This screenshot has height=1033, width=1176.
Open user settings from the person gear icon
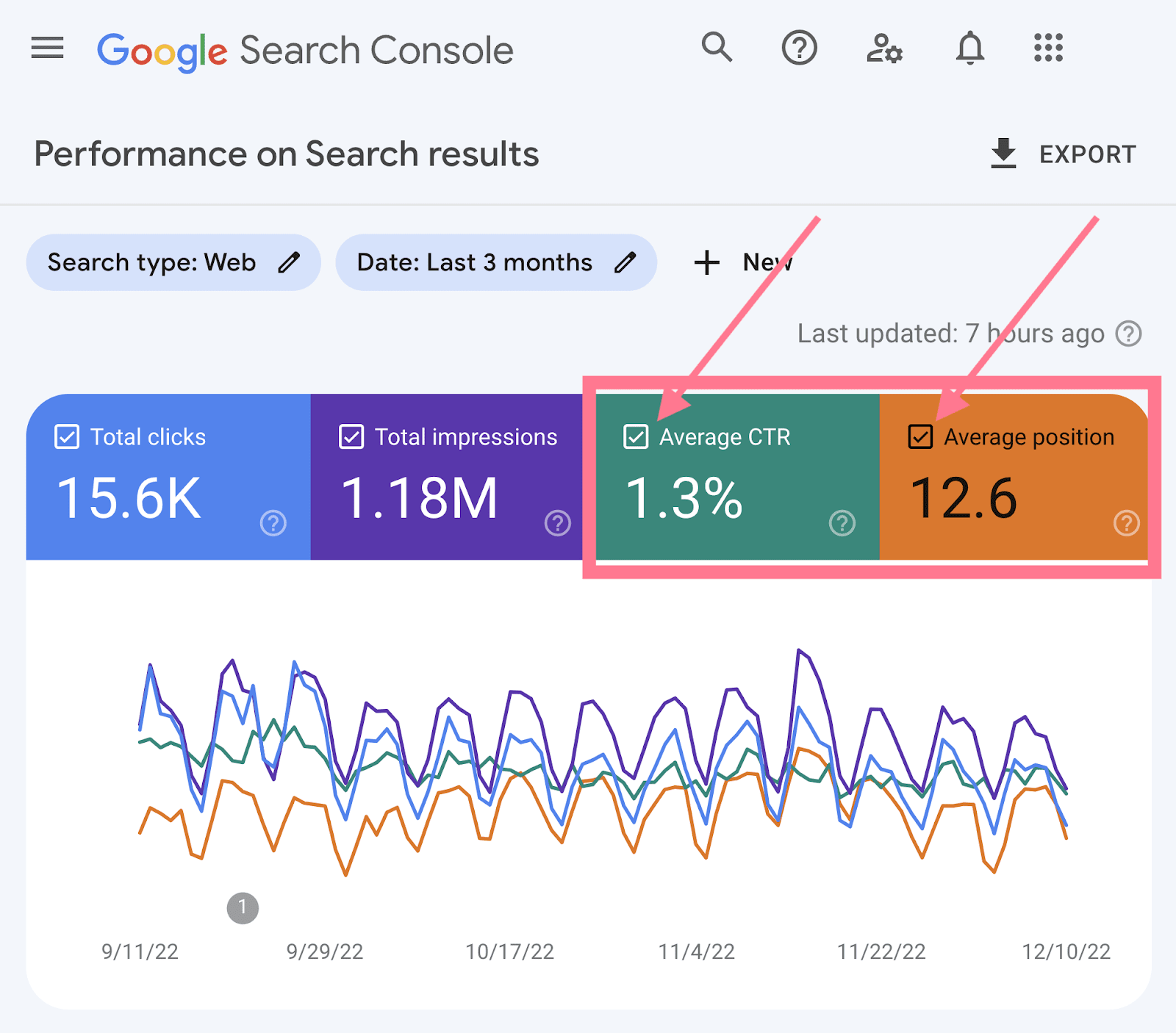[x=884, y=48]
